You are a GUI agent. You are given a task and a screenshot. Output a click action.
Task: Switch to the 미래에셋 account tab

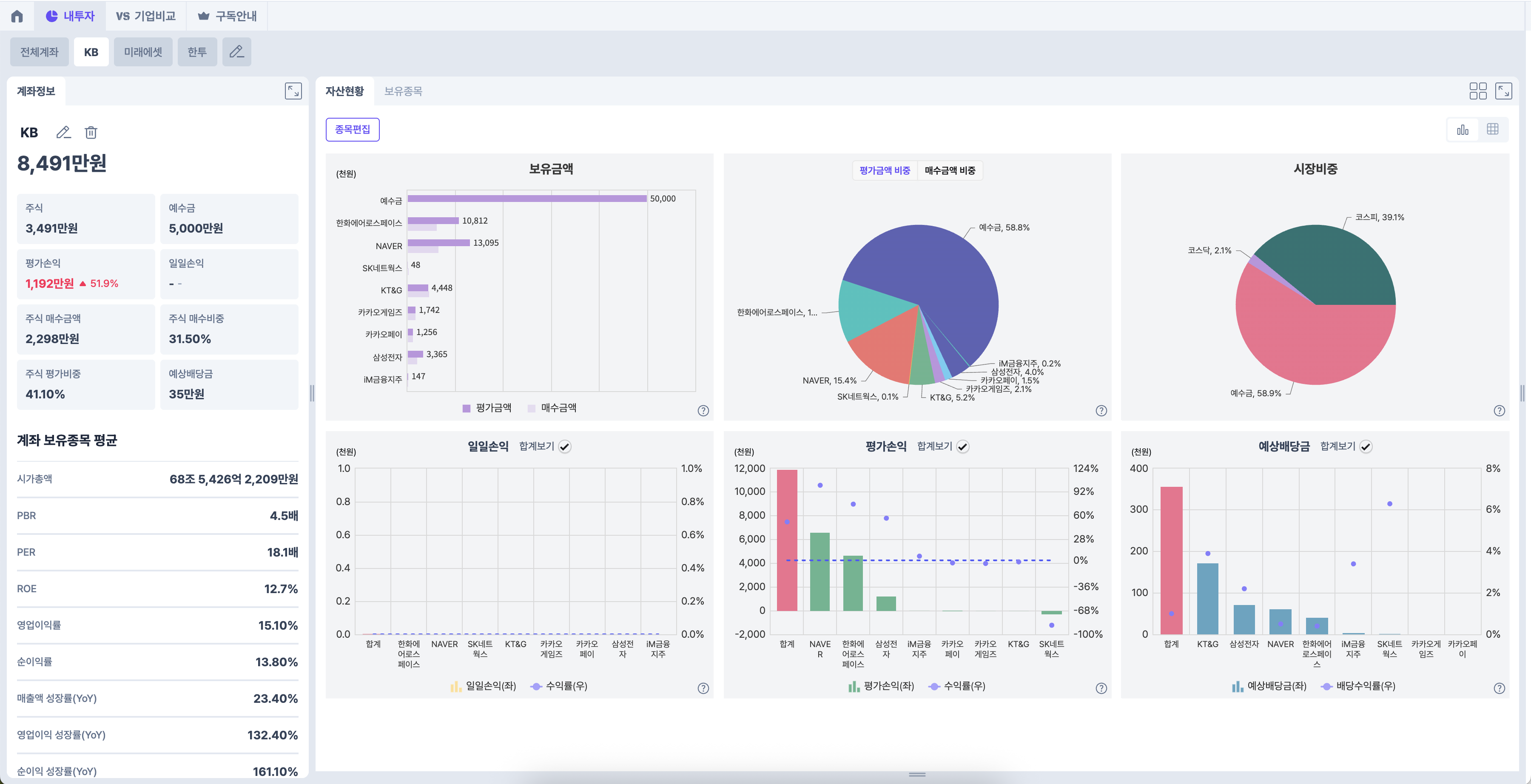[x=142, y=52]
